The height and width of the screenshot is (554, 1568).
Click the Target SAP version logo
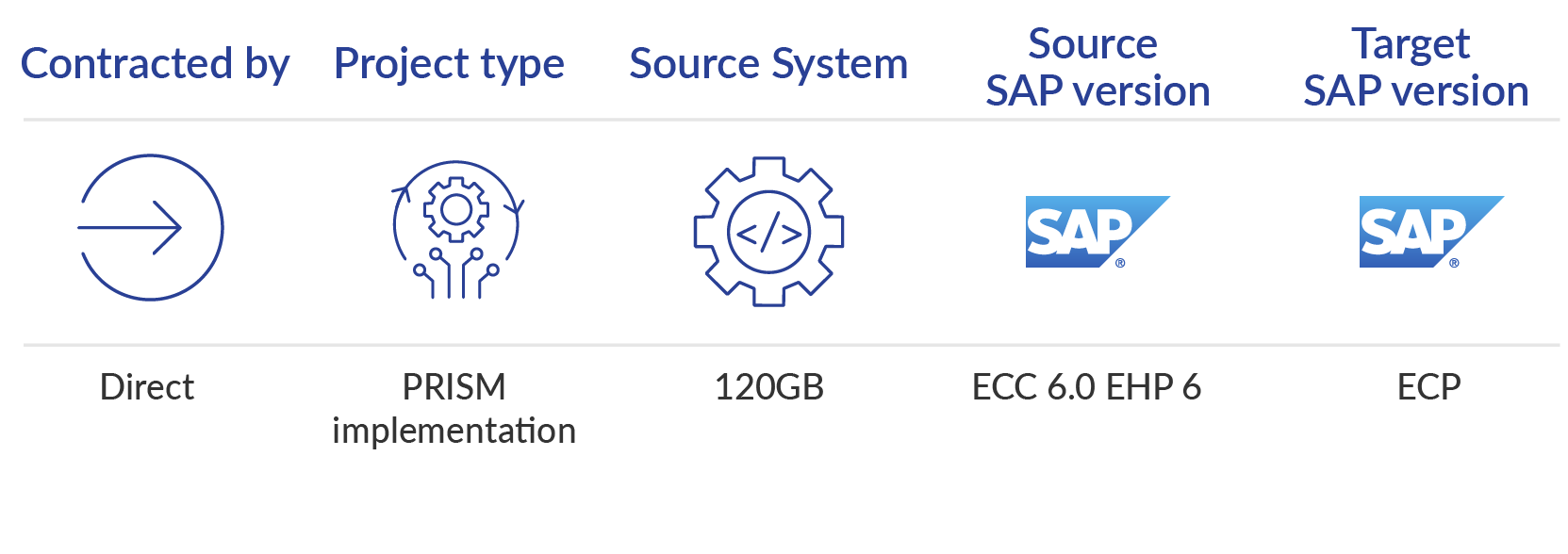(x=1431, y=232)
